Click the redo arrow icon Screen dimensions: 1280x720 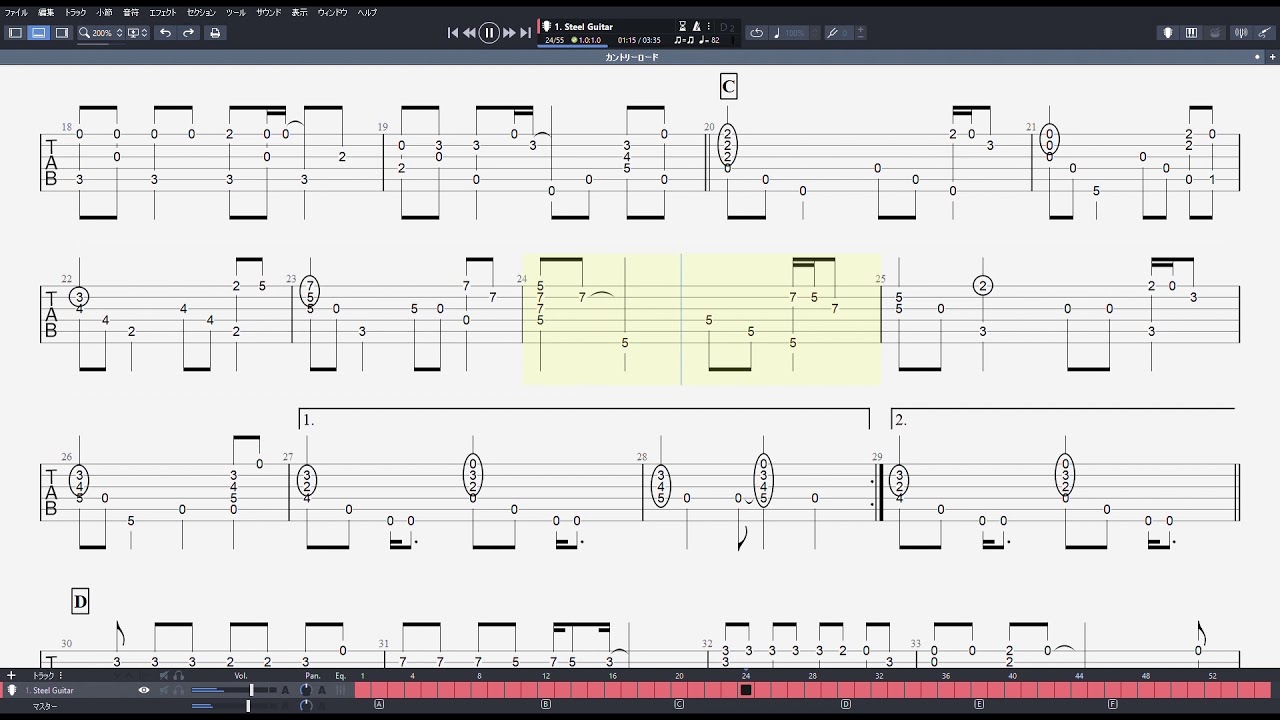coord(188,33)
